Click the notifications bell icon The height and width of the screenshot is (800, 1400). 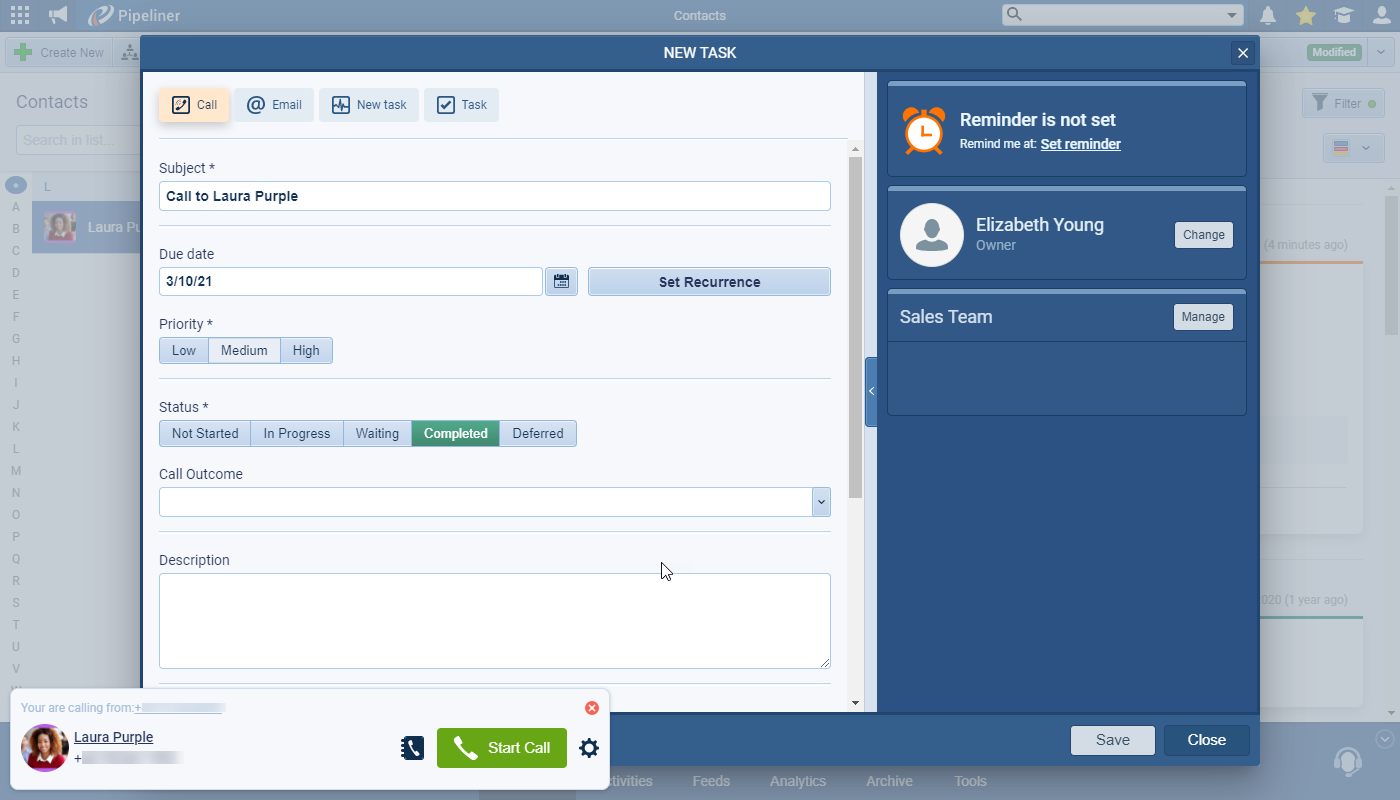(1268, 15)
